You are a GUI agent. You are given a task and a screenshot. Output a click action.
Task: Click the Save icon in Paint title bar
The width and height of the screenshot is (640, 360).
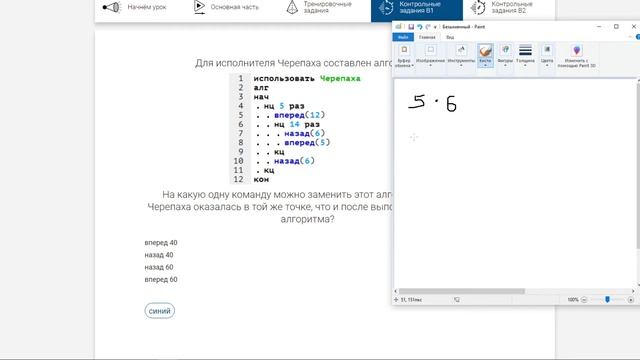(x=411, y=27)
